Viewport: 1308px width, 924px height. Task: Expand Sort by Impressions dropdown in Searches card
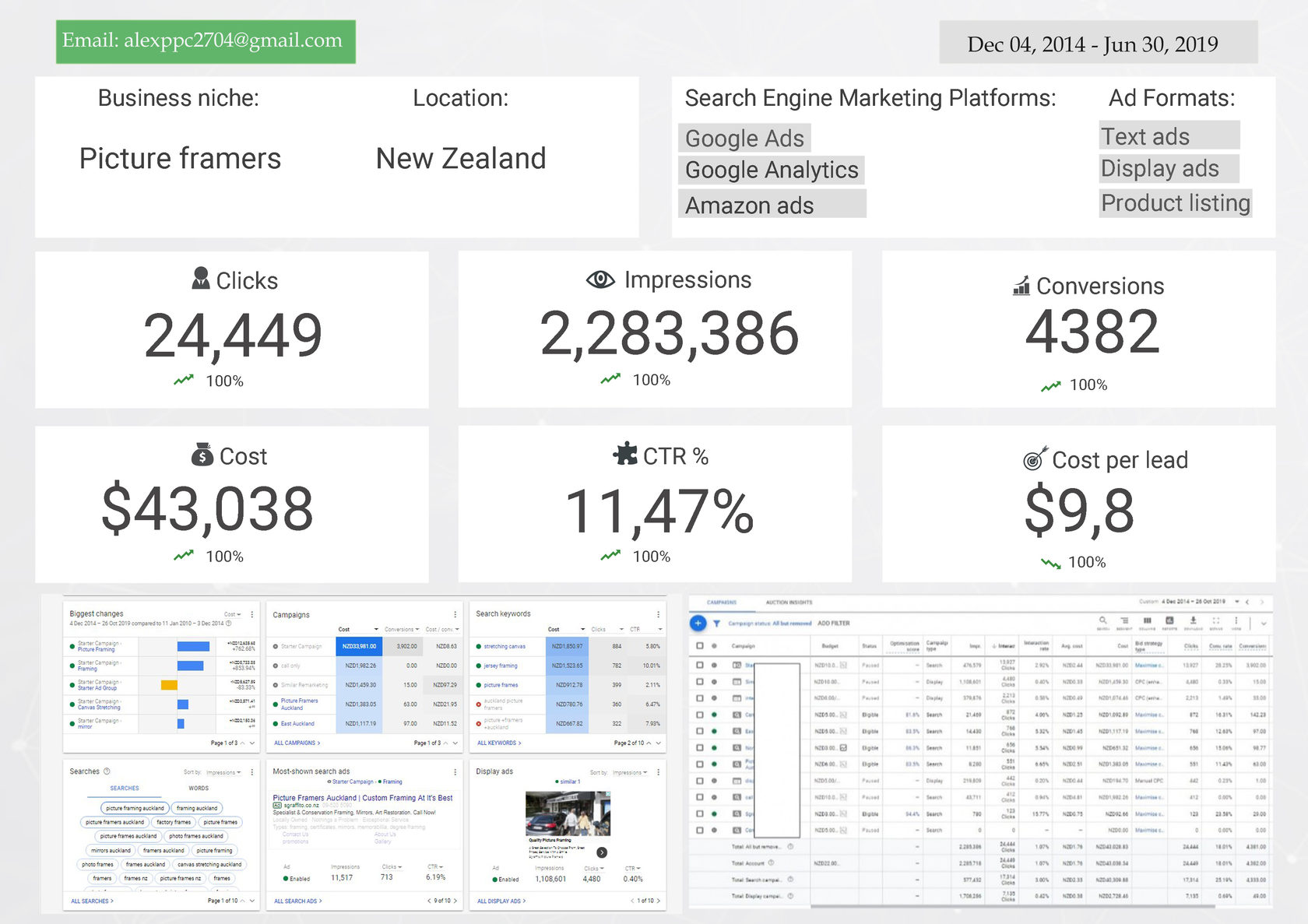[223, 772]
